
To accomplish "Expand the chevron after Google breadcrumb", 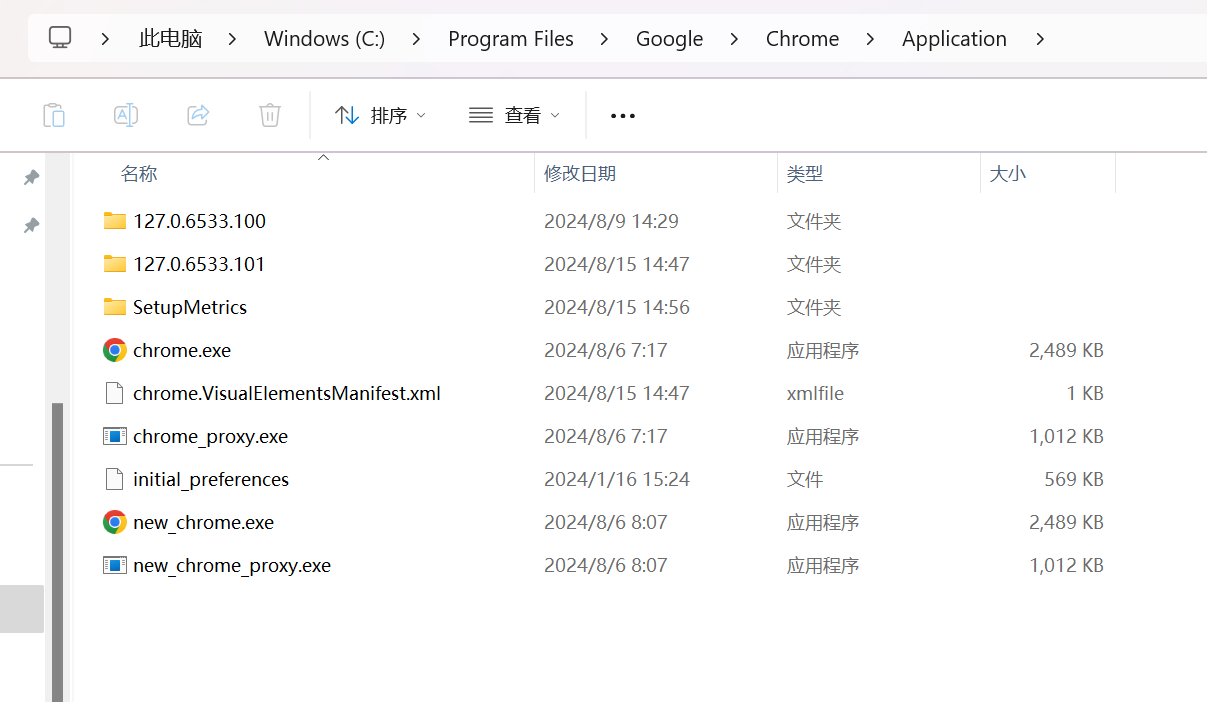I will (x=734, y=39).
